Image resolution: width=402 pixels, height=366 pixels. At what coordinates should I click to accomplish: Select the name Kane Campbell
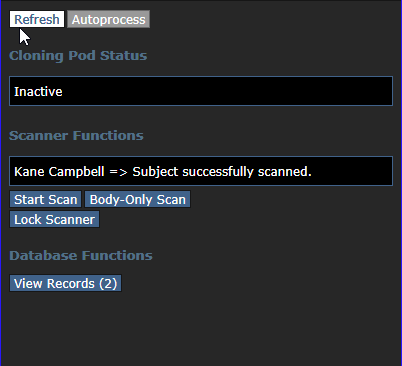(x=59, y=172)
